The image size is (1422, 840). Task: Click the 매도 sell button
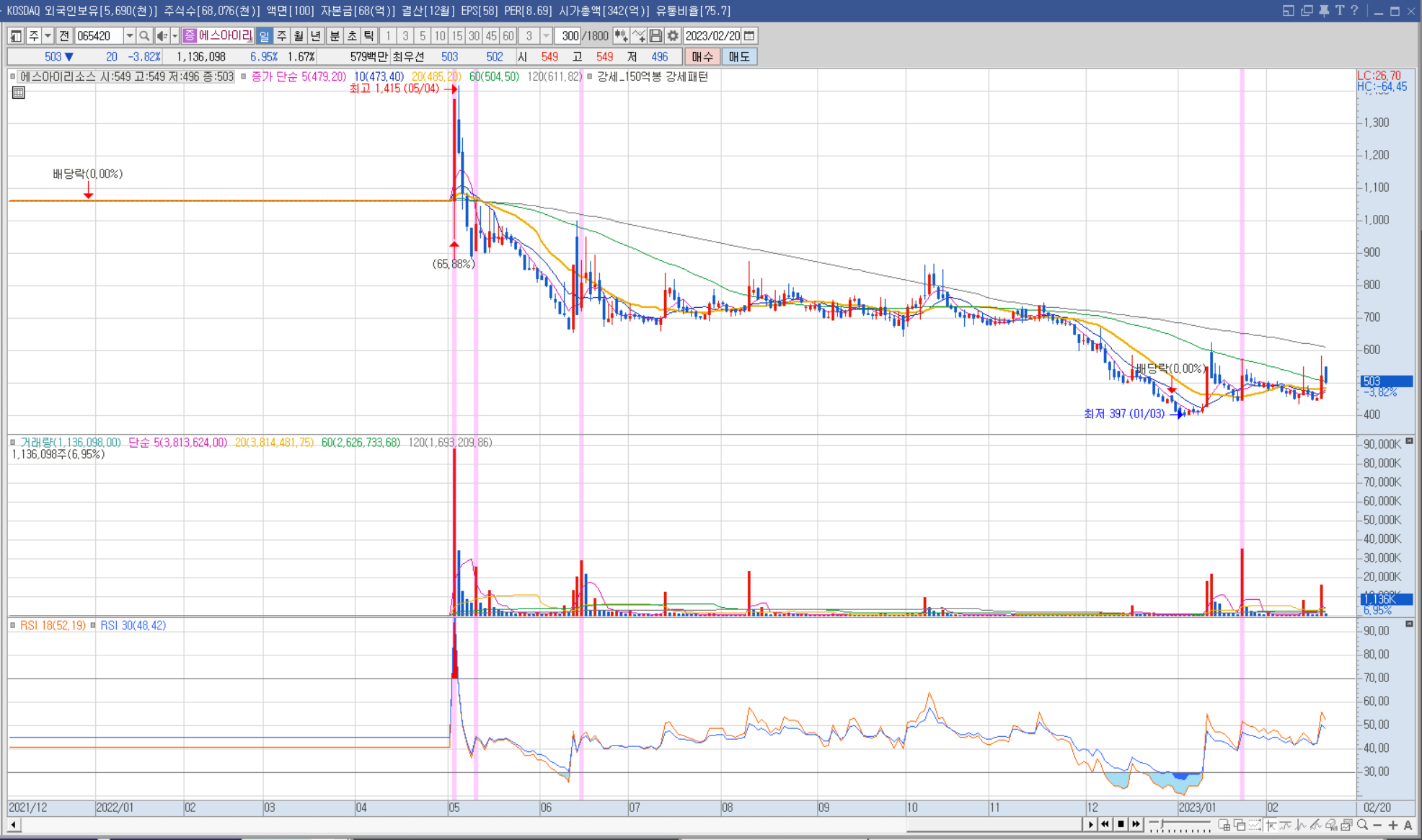pos(739,57)
